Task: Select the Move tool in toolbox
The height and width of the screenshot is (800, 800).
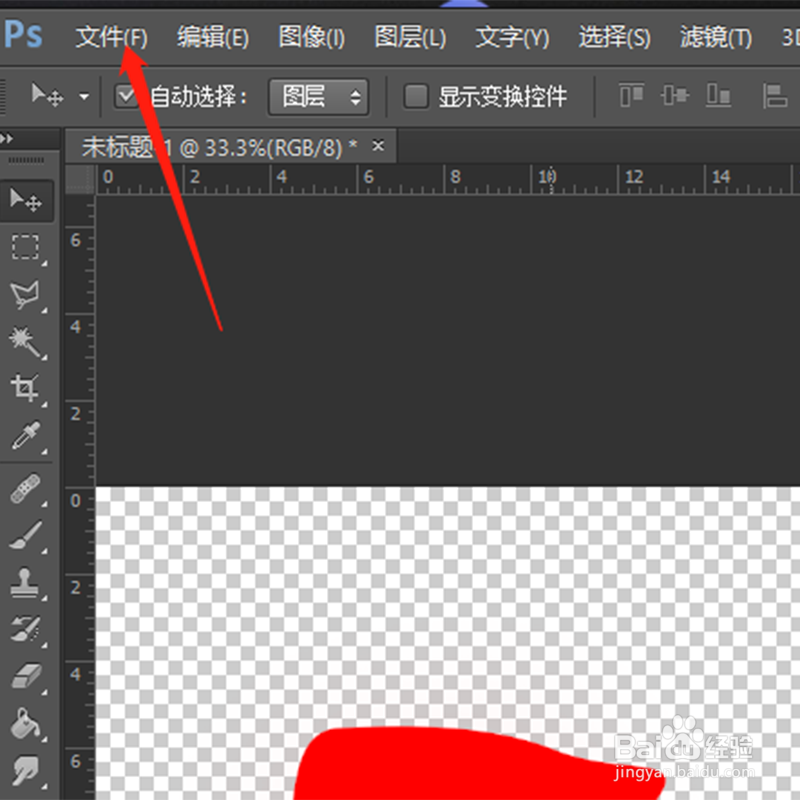Action: (26, 201)
